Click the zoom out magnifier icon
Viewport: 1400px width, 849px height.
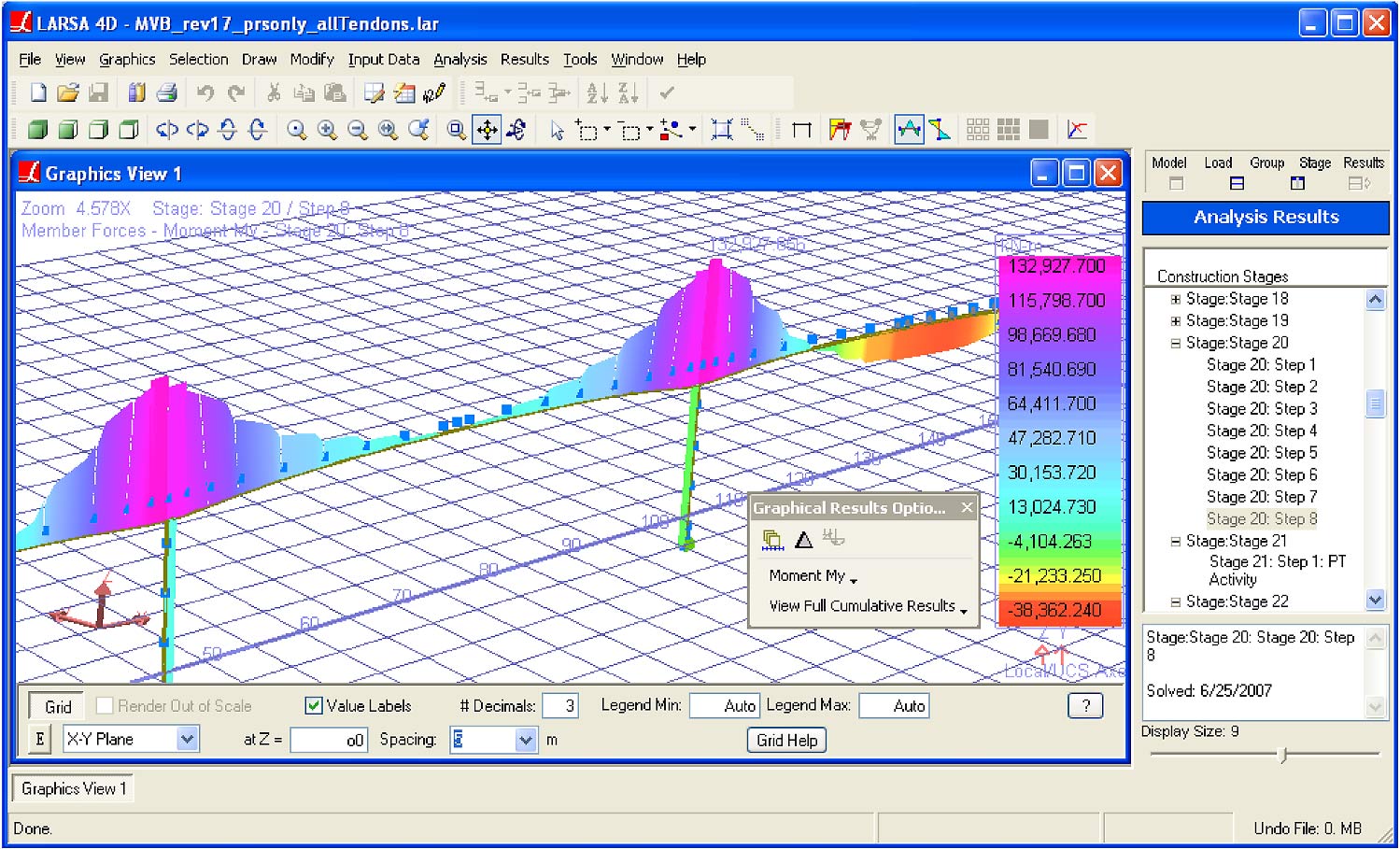pos(358,130)
